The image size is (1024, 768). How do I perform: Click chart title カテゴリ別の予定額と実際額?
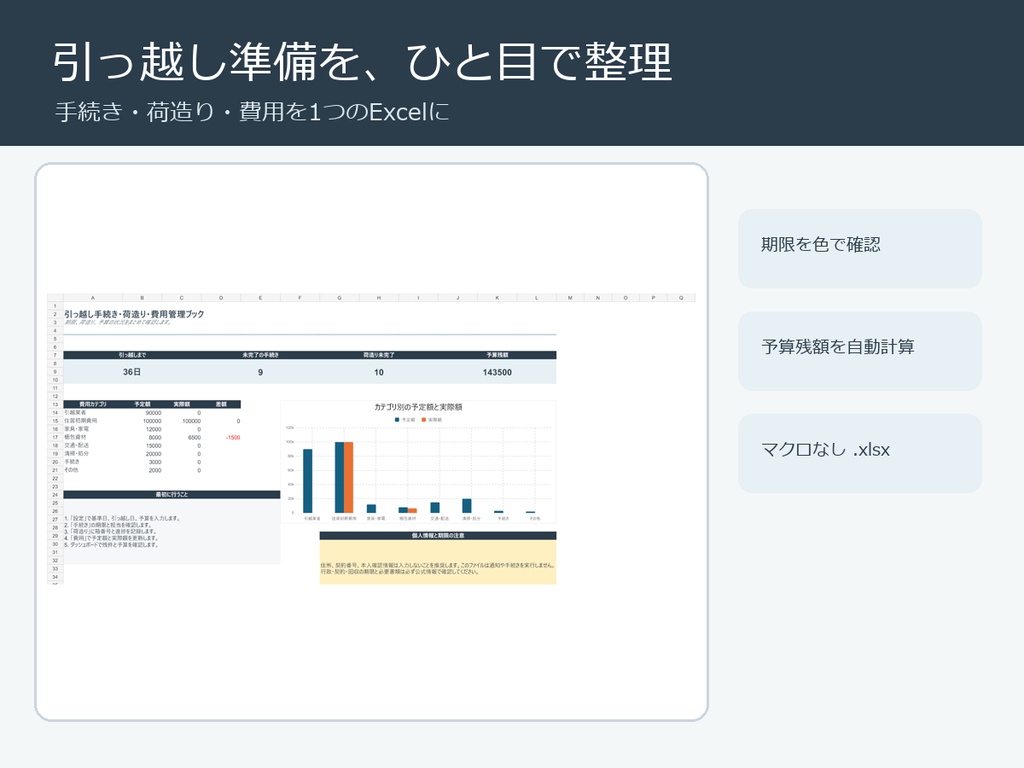point(418,407)
